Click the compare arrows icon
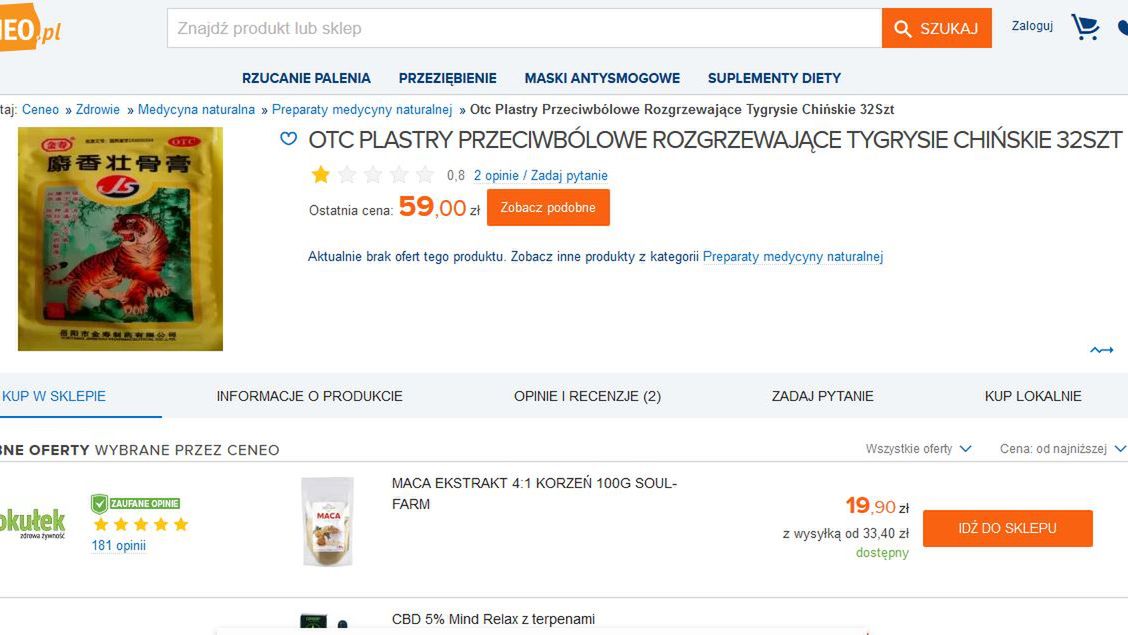This screenshot has height=635, width=1128. 1101,350
